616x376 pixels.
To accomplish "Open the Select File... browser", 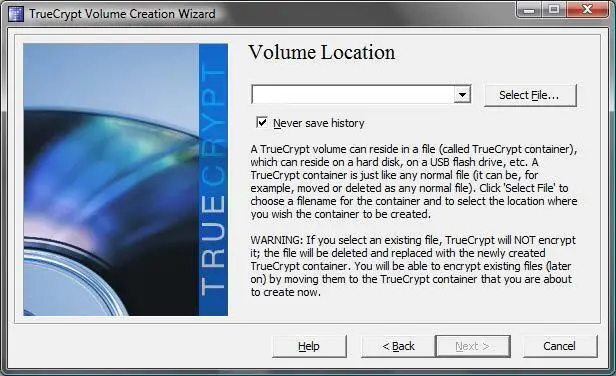I will click(530, 95).
